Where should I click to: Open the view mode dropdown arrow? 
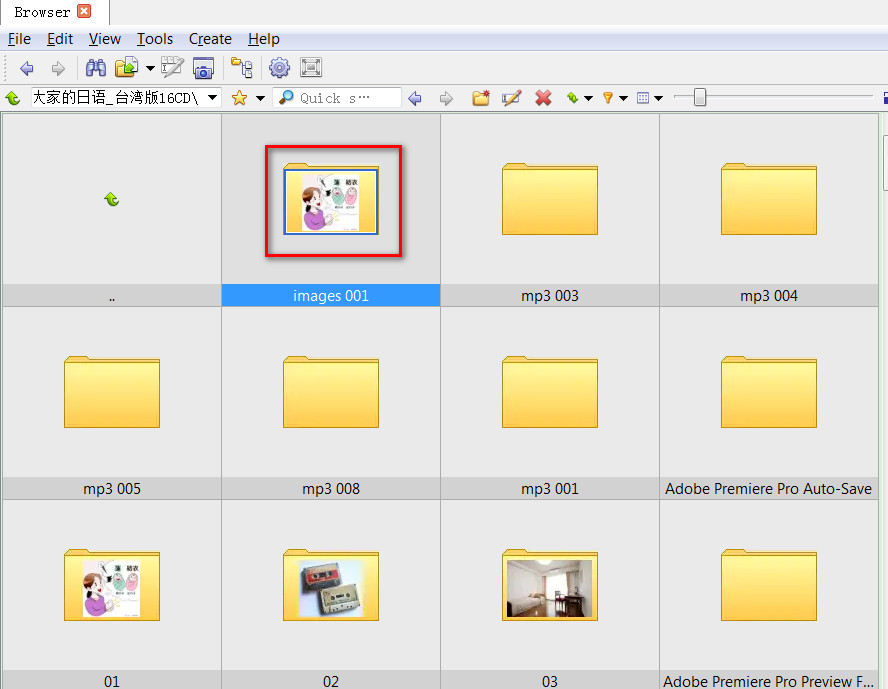[x=658, y=99]
